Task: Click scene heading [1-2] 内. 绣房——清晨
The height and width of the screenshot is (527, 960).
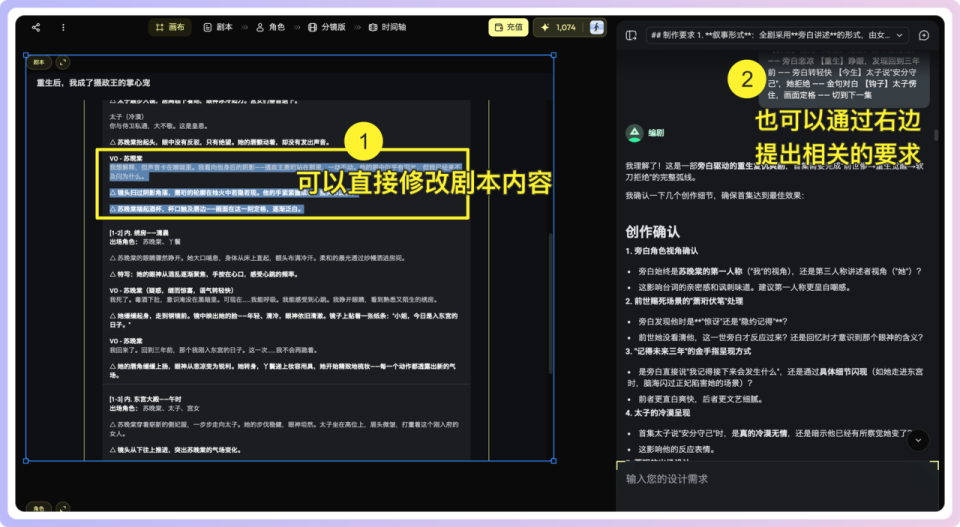Action: (138, 233)
